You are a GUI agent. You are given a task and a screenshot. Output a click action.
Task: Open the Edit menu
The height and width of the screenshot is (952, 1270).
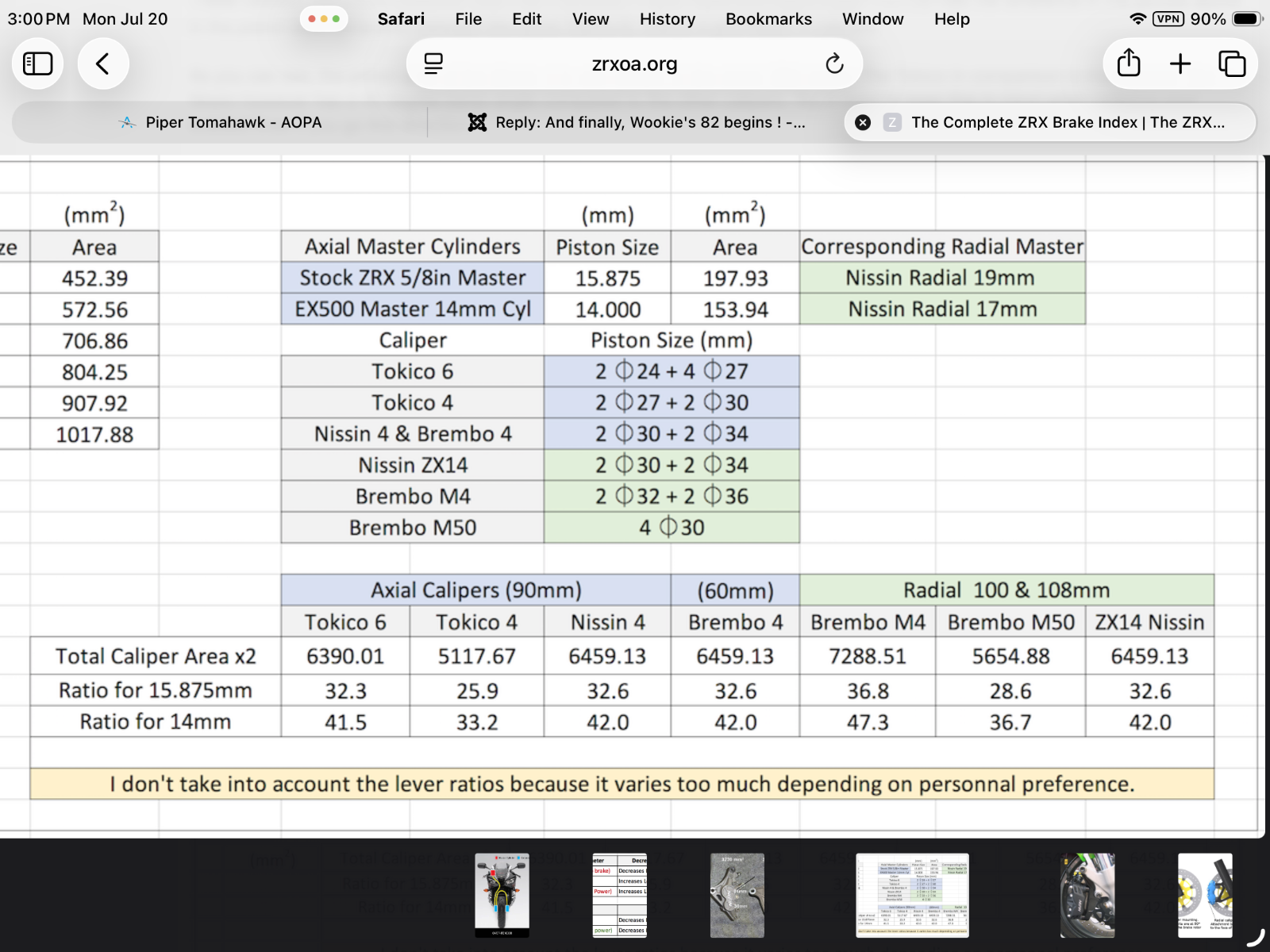click(x=526, y=19)
